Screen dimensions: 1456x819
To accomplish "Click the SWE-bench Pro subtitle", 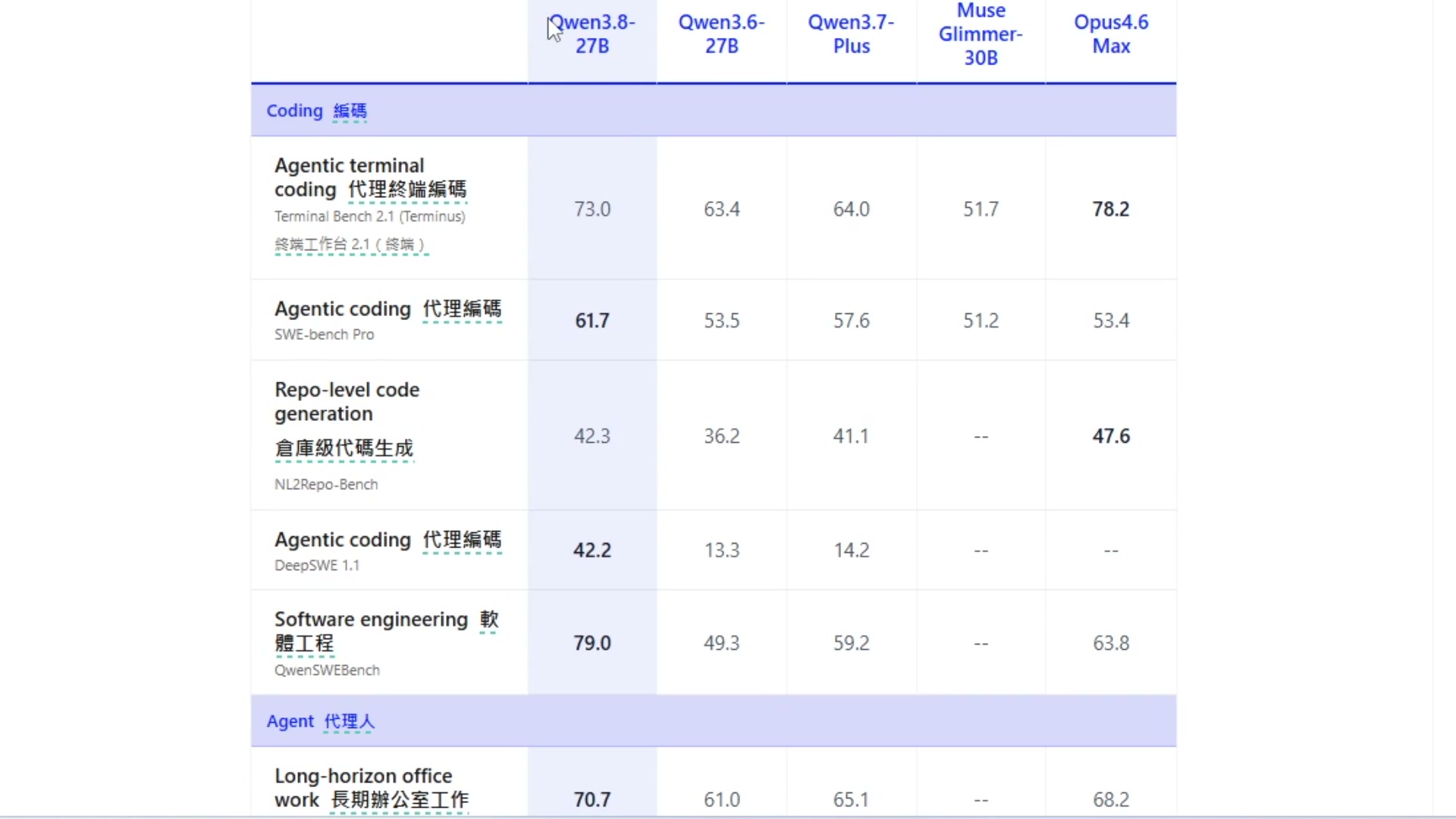I will point(324,334).
